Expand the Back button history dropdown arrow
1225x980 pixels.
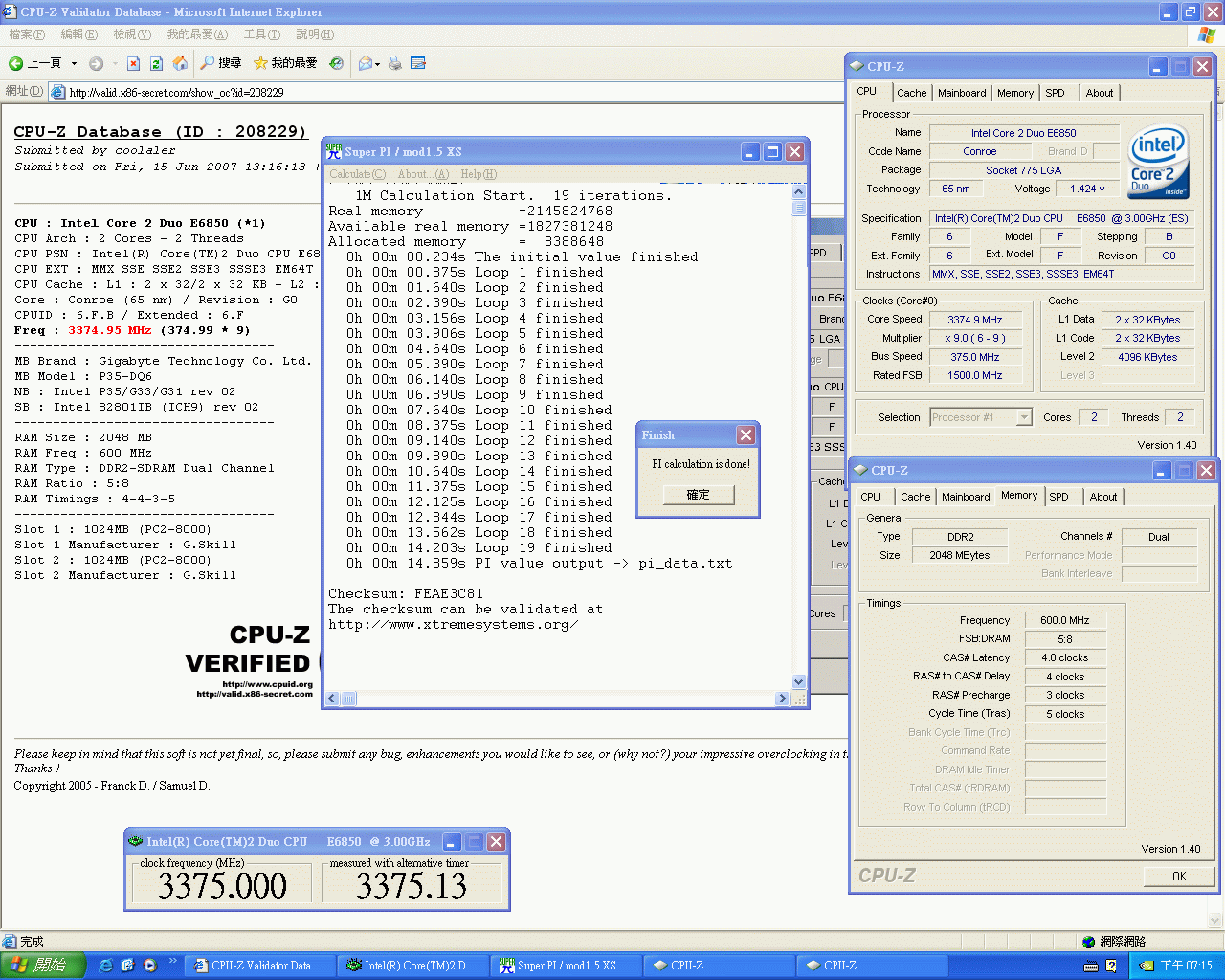coord(74,64)
